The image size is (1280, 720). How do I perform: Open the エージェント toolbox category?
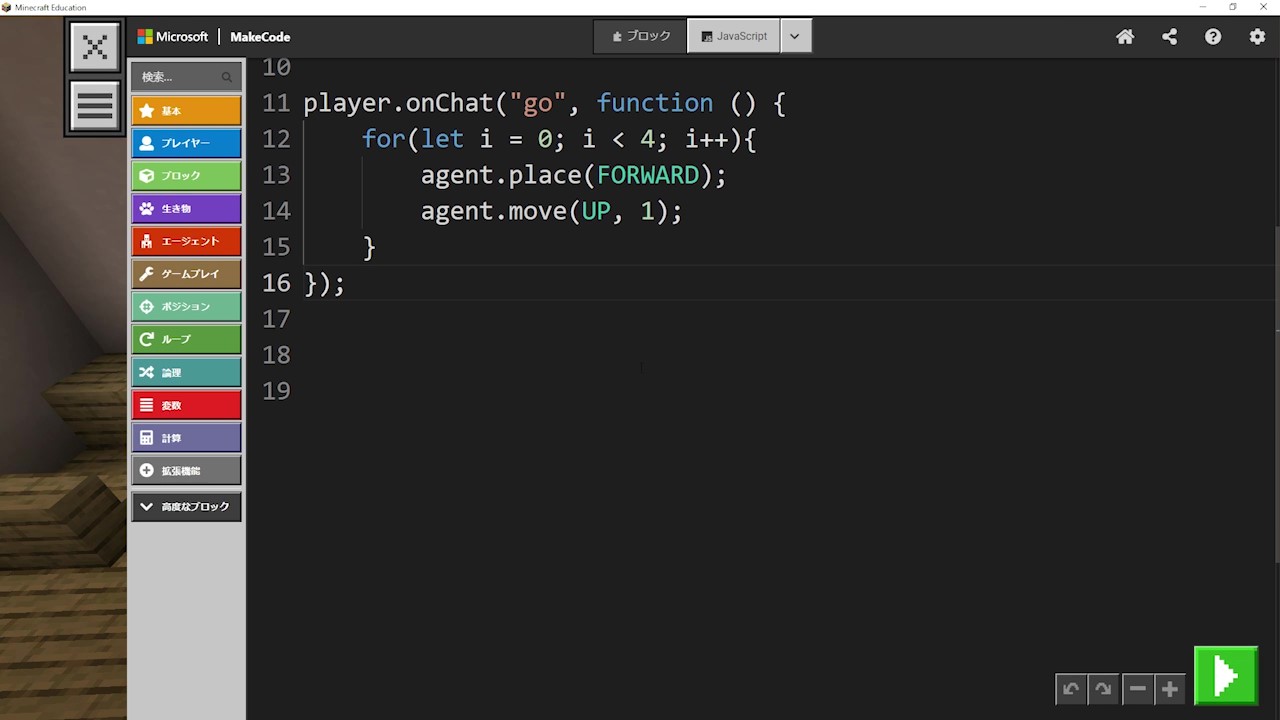point(186,241)
